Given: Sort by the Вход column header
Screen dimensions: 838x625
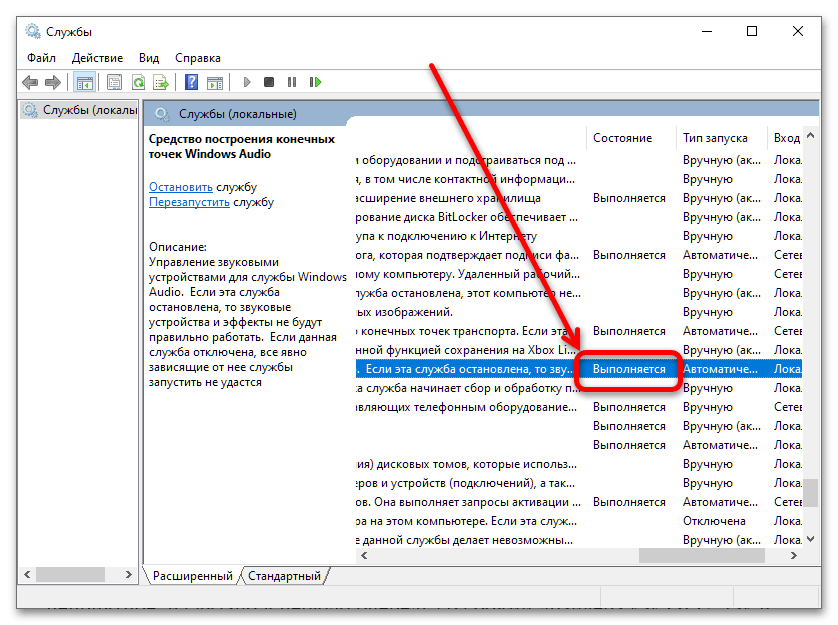Looking at the screenshot, I should click(x=786, y=138).
